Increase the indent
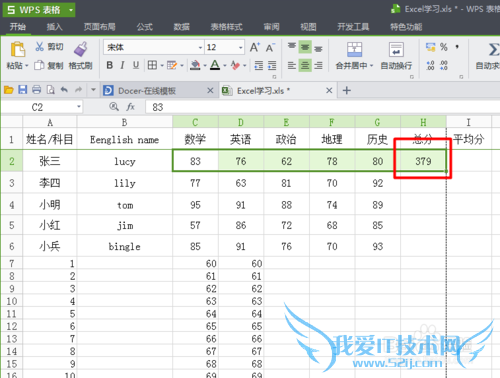This screenshot has height=378, width=500. (272, 65)
